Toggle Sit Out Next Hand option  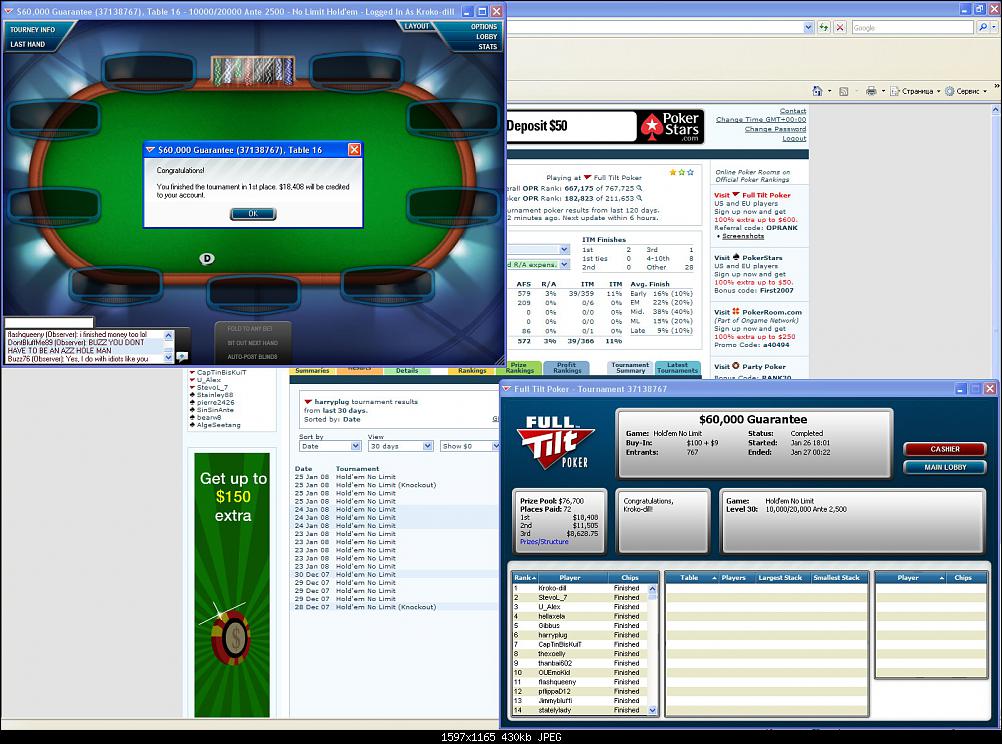(252, 343)
